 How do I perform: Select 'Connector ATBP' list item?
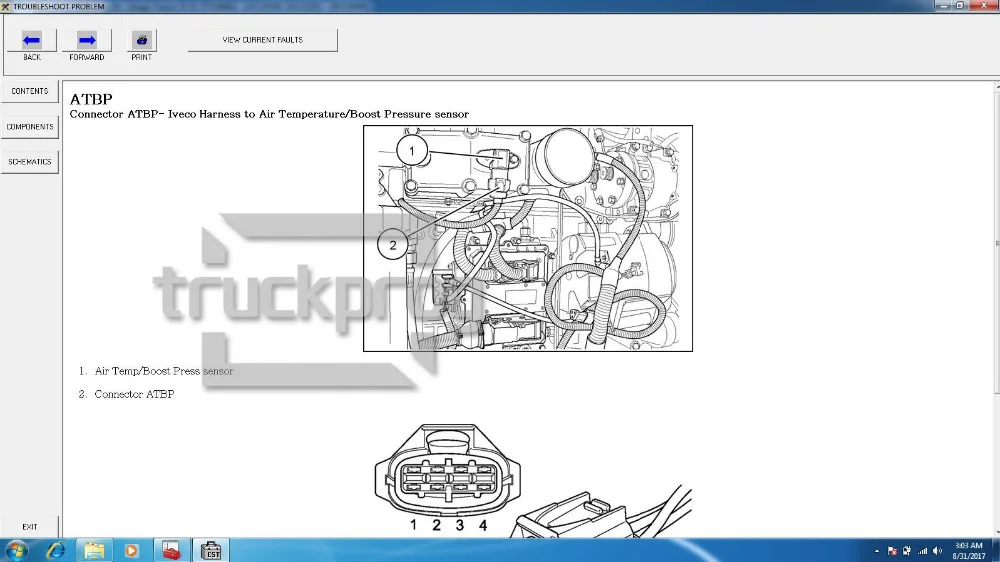pyautogui.click(x=134, y=394)
